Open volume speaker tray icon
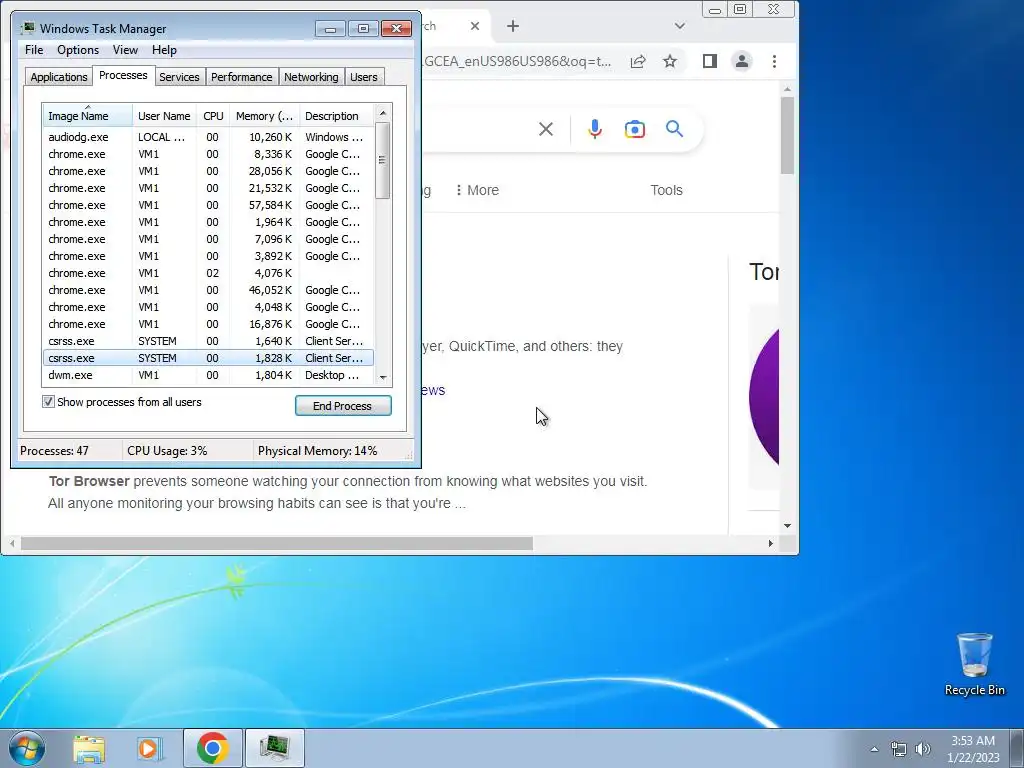This screenshot has height=768, width=1024. [x=923, y=749]
